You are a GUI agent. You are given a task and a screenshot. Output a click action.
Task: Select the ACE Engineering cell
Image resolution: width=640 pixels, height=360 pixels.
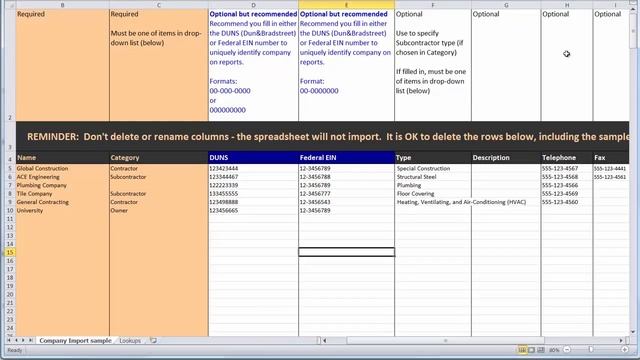tap(62, 177)
